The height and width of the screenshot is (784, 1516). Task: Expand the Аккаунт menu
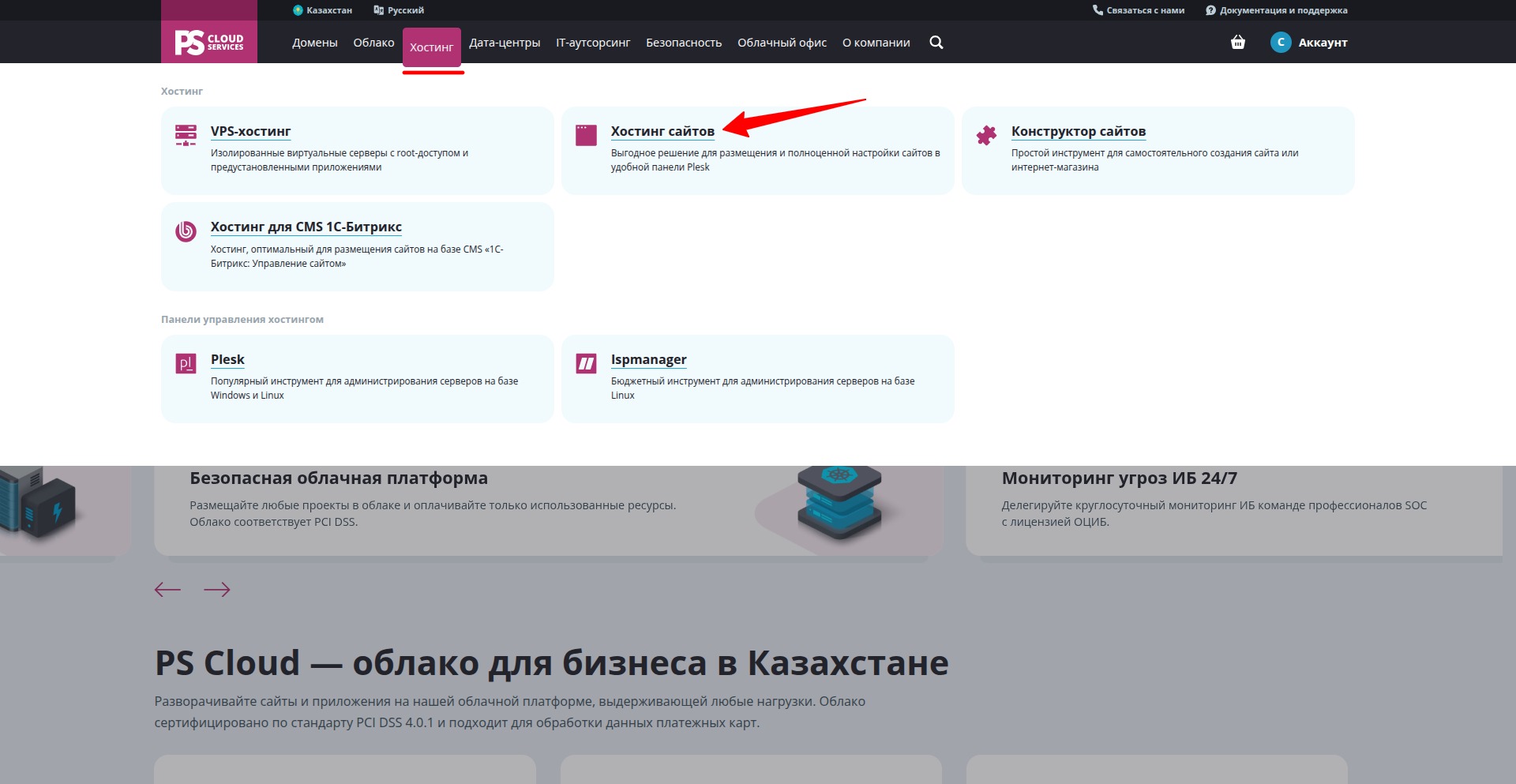point(1323,43)
